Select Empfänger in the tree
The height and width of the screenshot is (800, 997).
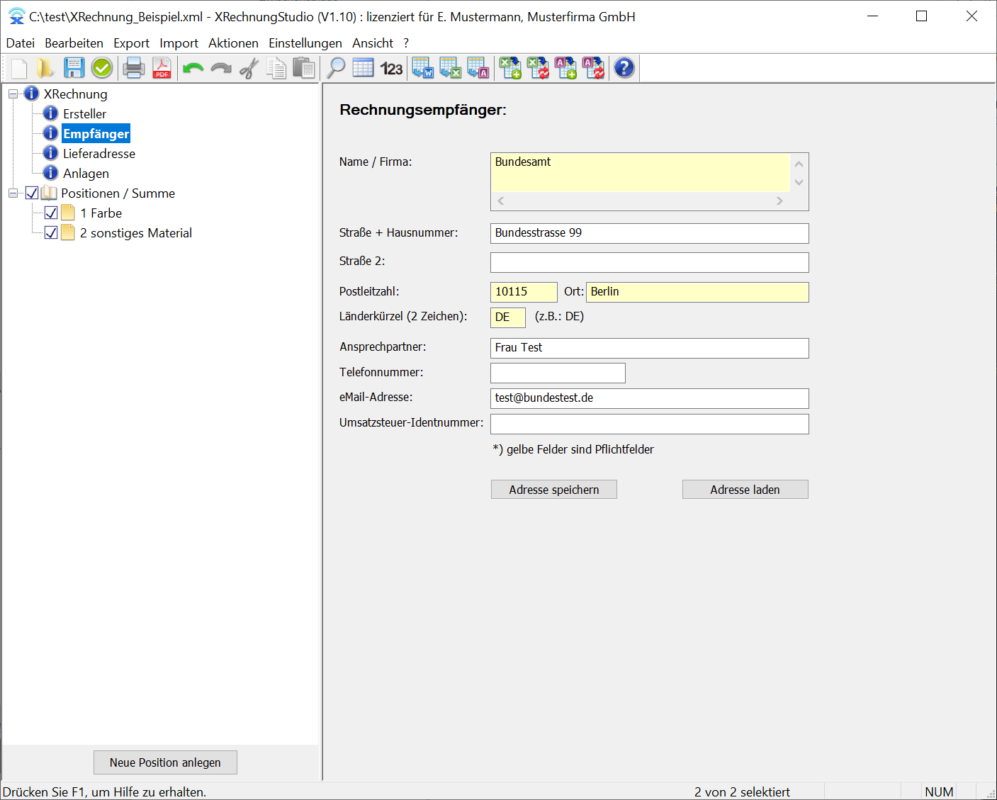96,134
